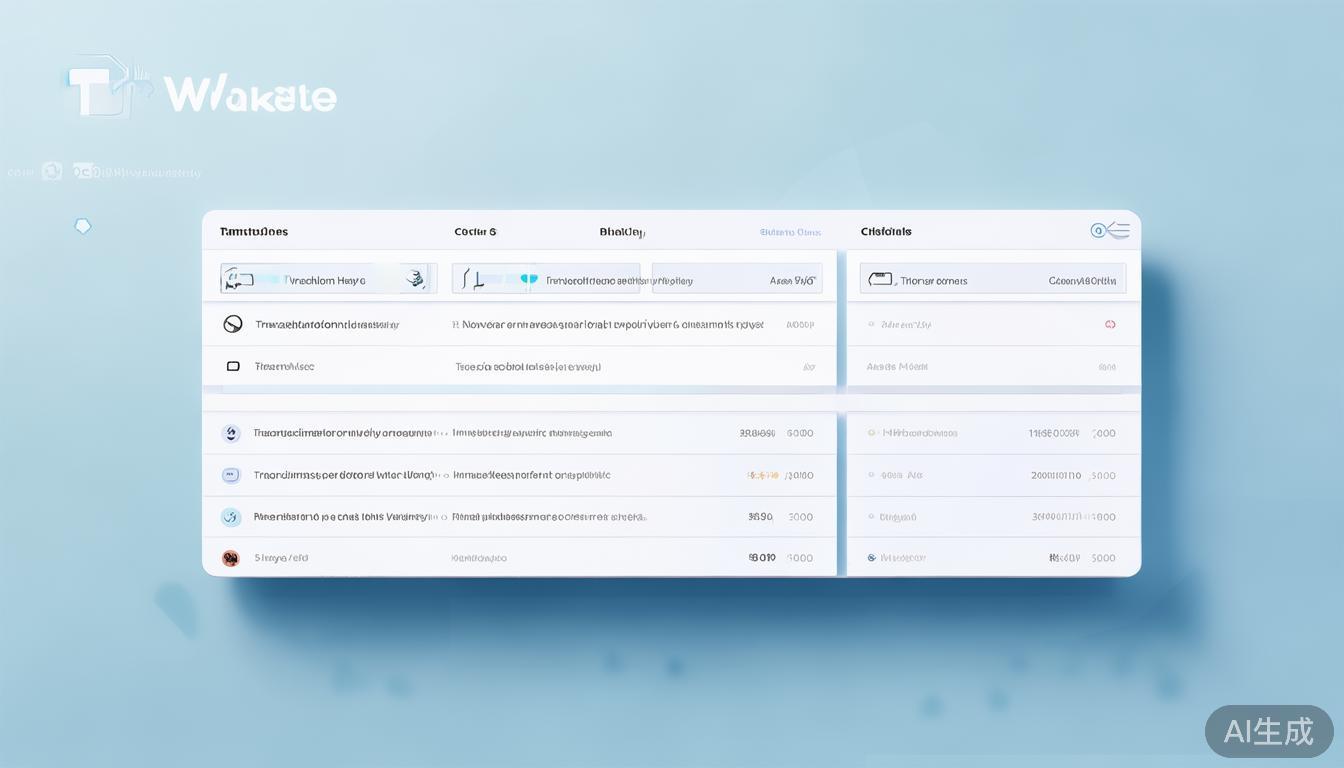Screen dimensions: 1344x768
Task: Click the truck icon in the leftmost search box
Action: [x=239, y=279]
